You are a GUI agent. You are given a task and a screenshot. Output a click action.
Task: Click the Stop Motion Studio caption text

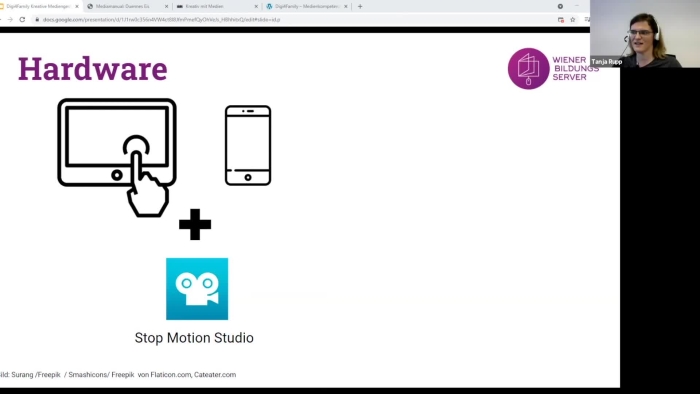click(x=194, y=338)
